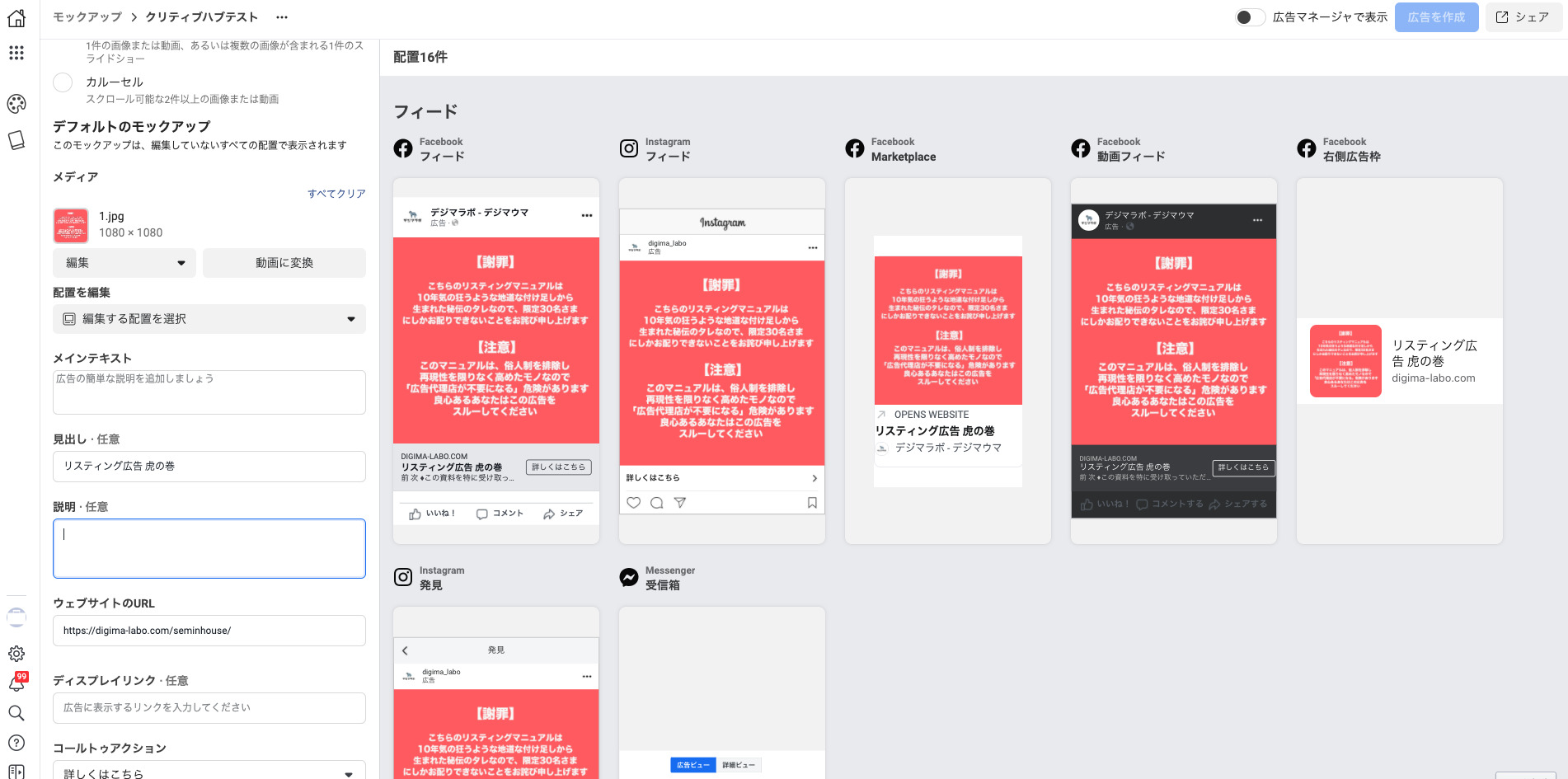
Task: Click the ウェブサイトのURL input field
Action: pos(209,631)
